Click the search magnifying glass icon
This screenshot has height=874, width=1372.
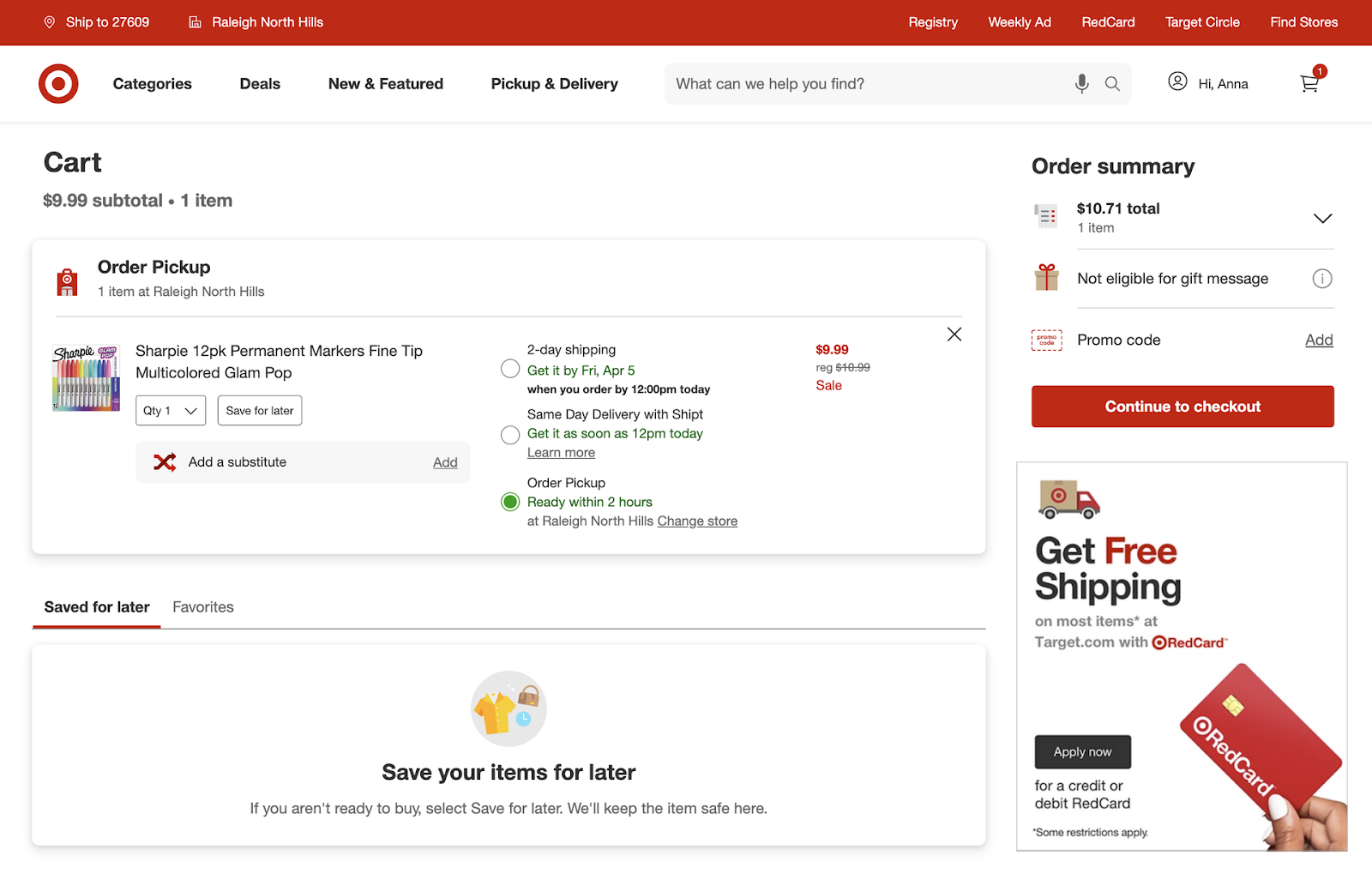[1111, 83]
